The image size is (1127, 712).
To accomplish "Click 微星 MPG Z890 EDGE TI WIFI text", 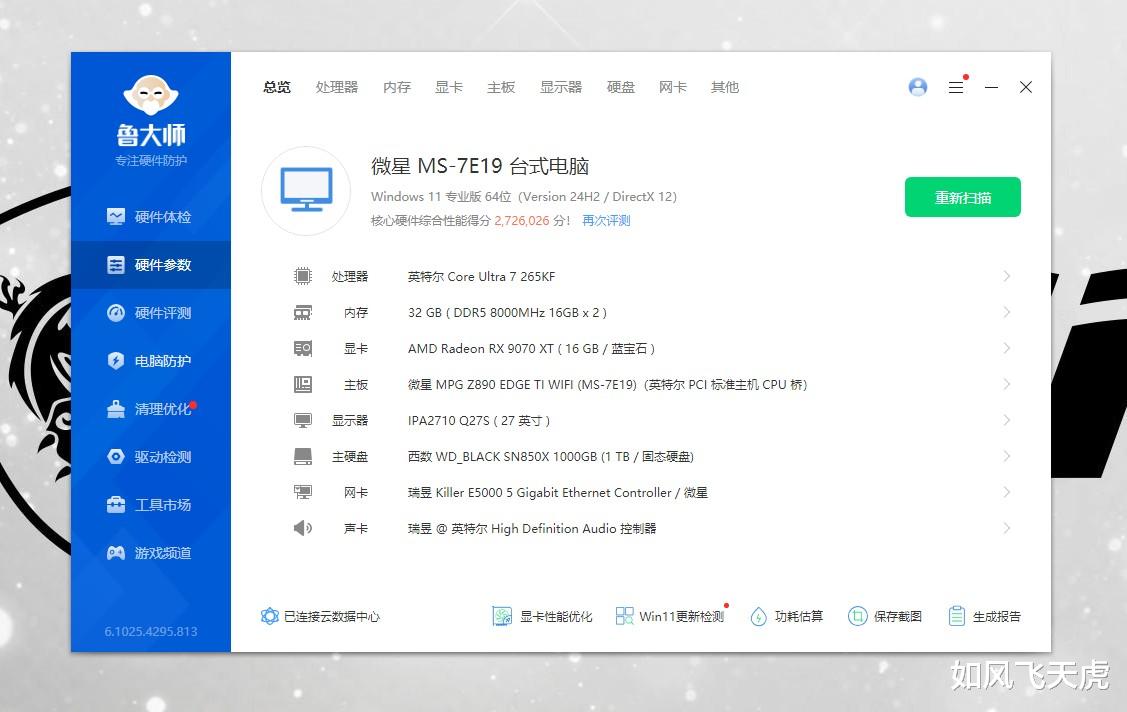I will (607, 384).
